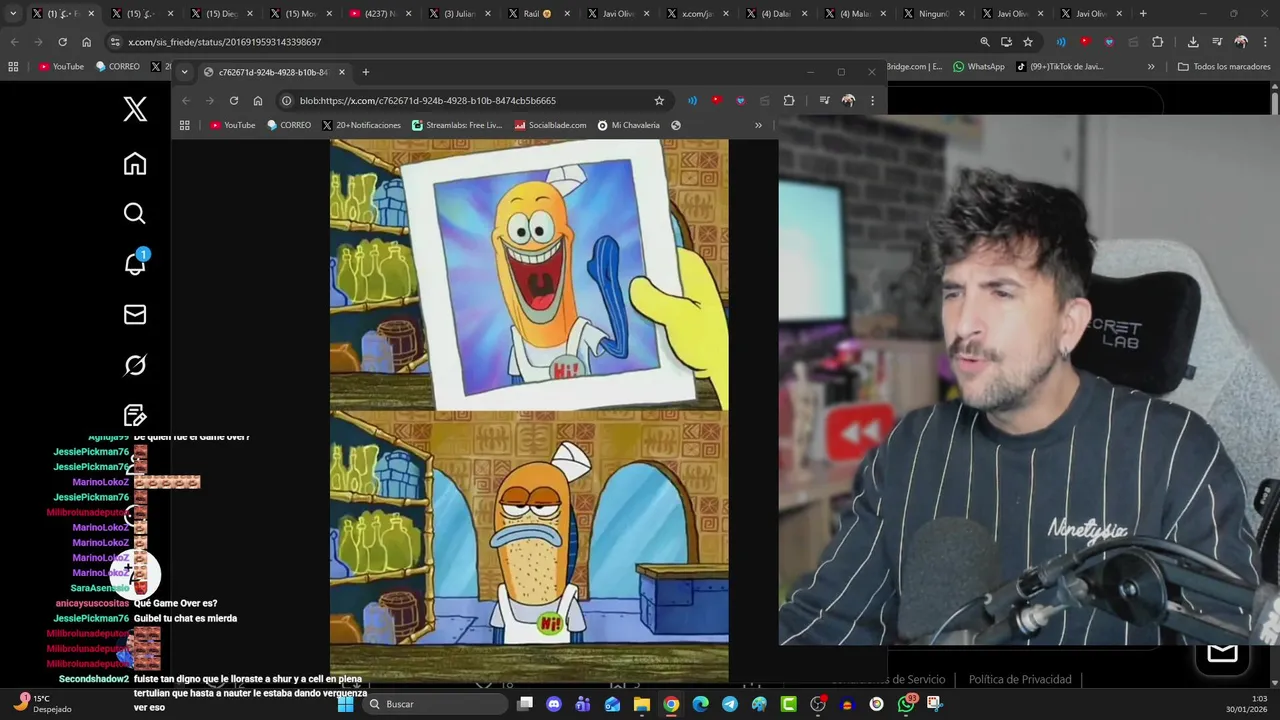Switch to the (3) Julian tab

point(459,14)
